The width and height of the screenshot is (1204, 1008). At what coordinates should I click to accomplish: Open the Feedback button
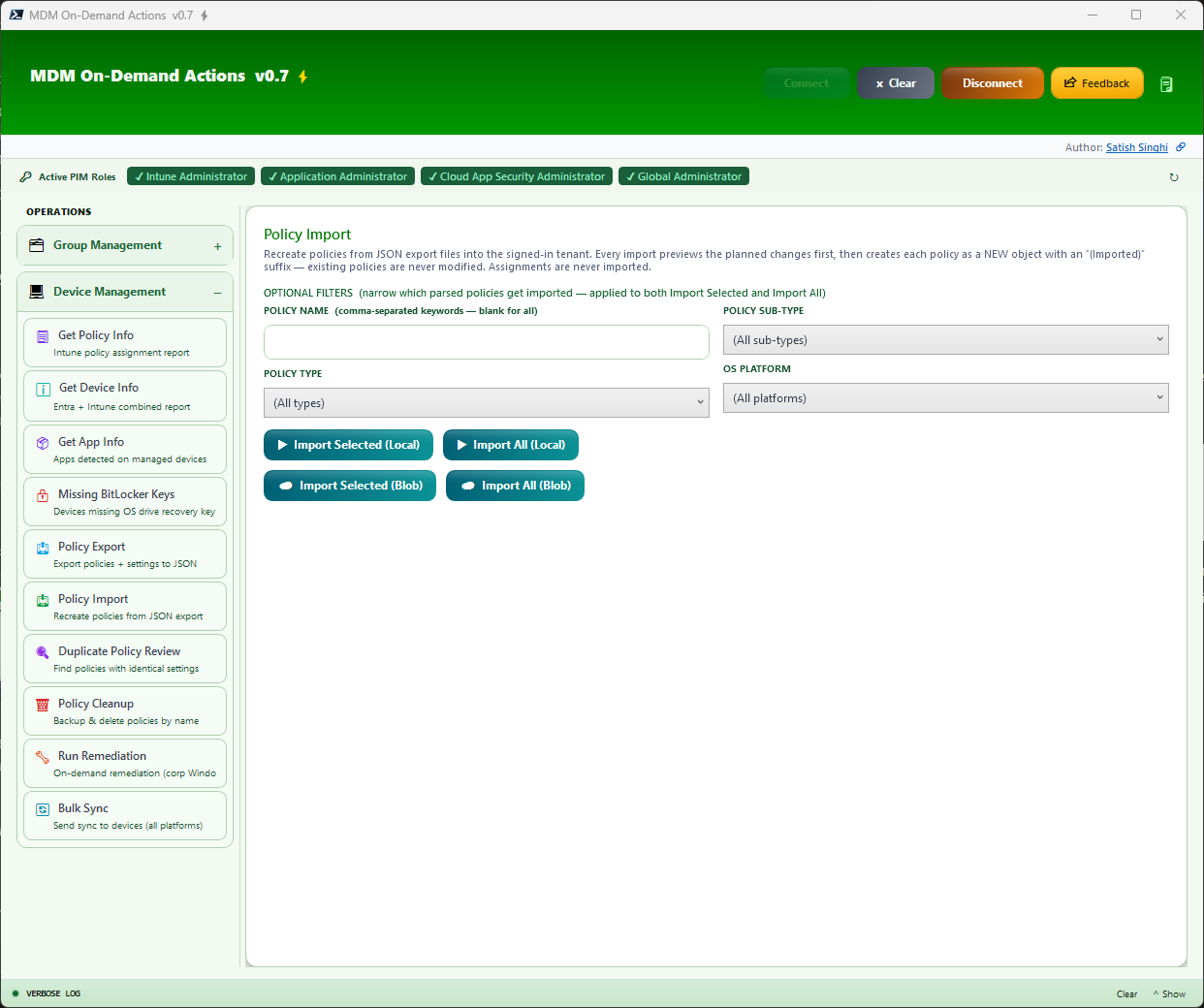1097,83
